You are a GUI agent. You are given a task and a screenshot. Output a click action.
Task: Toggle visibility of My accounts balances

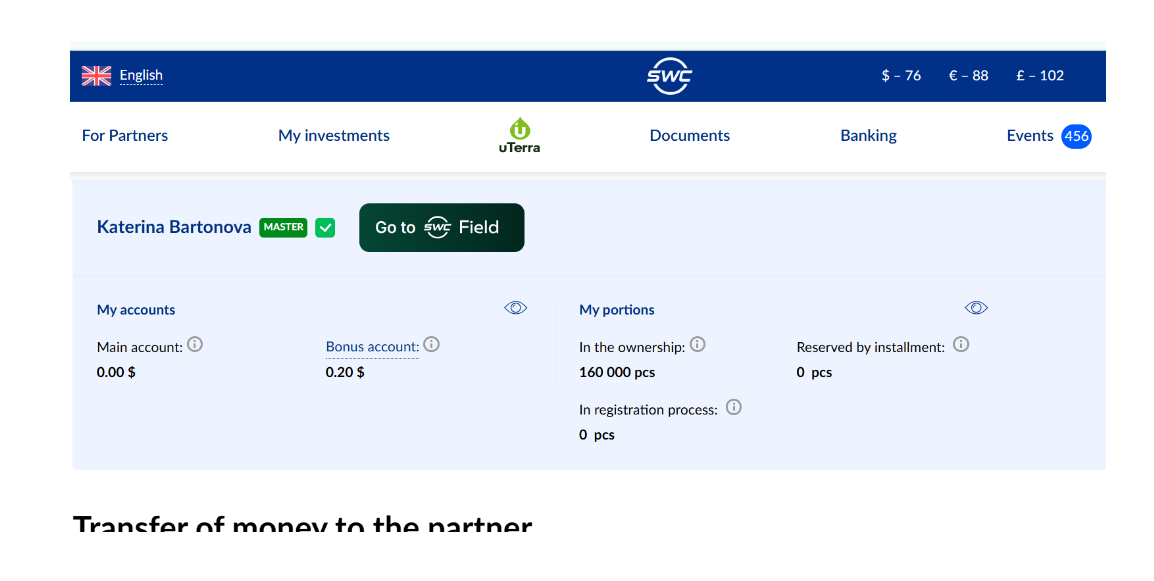(516, 308)
